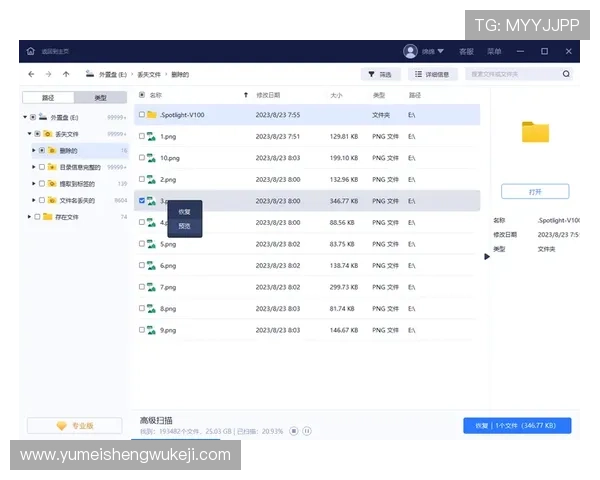The width and height of the screenshot is (600, 480).
Task: Stop the advanced scan
Action: coord(293,431)
